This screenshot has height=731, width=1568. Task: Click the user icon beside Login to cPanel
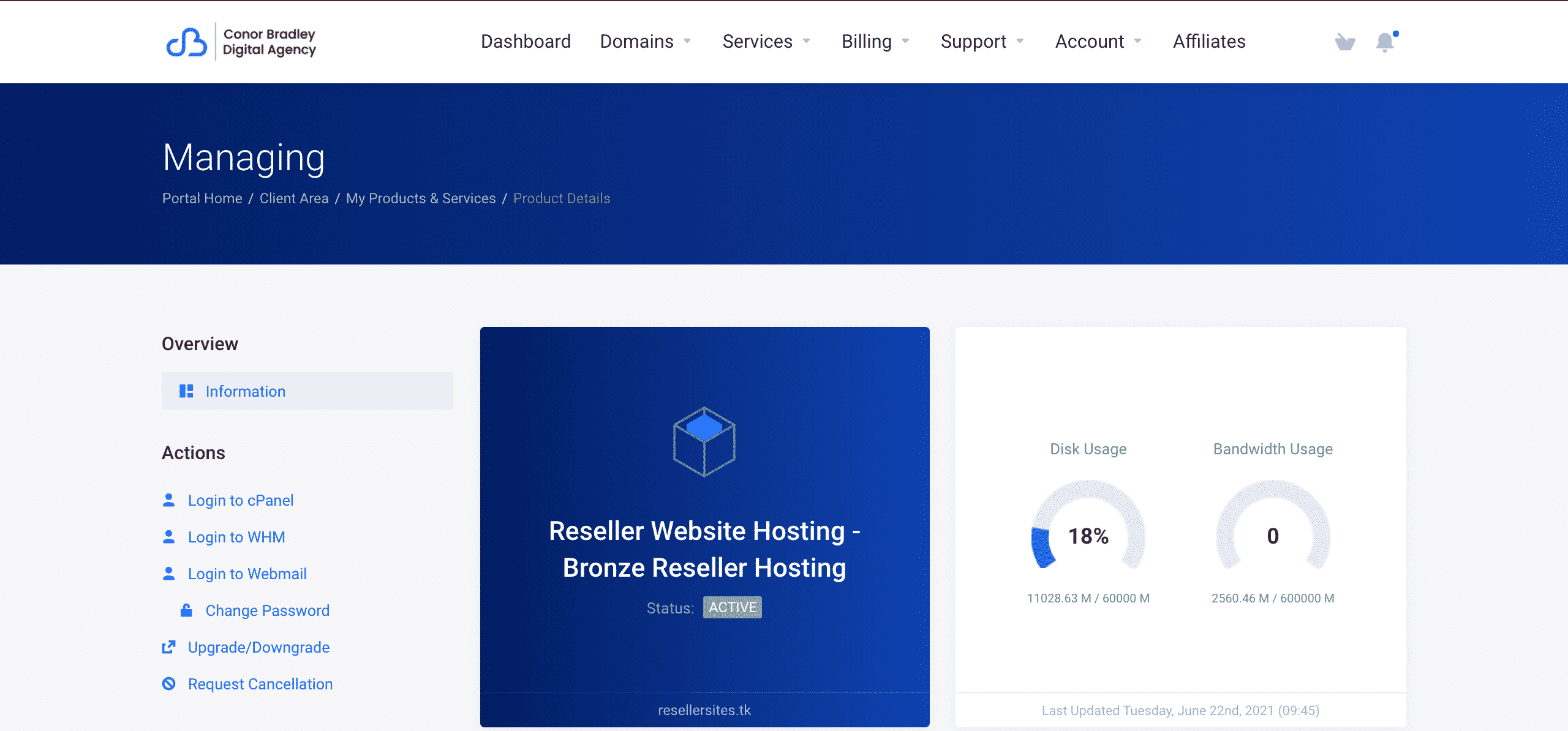point(169,500)
